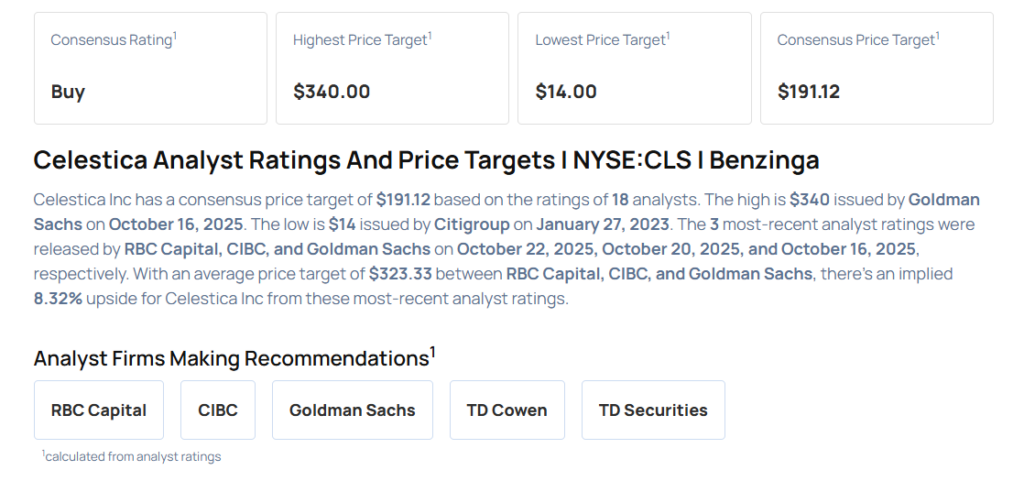Click the footnote superscript after Consensus Rating
The image size is (1024, 492).
(x=175, y=36)
